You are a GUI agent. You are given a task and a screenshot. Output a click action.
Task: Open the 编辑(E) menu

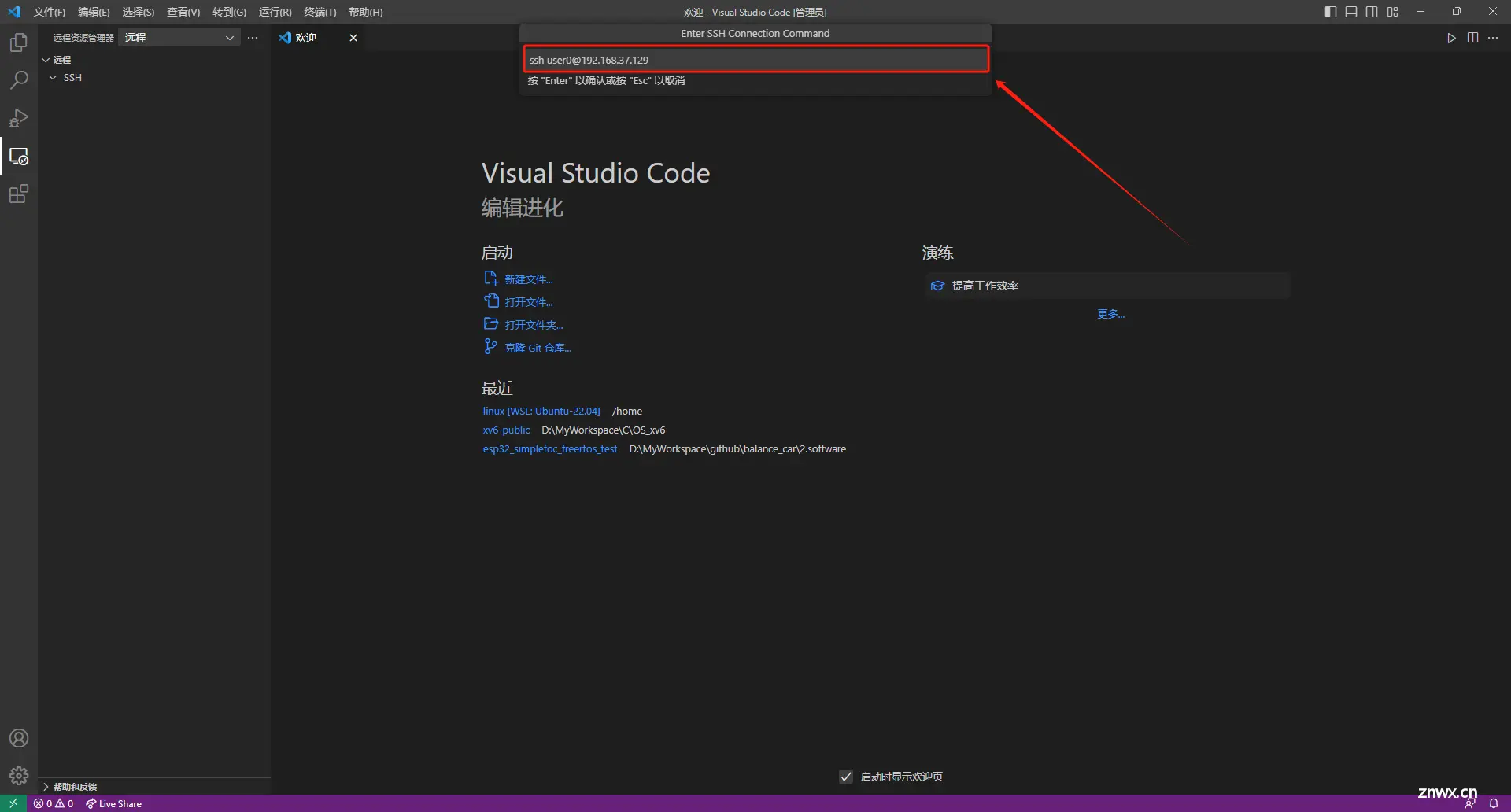coord(94,12)
